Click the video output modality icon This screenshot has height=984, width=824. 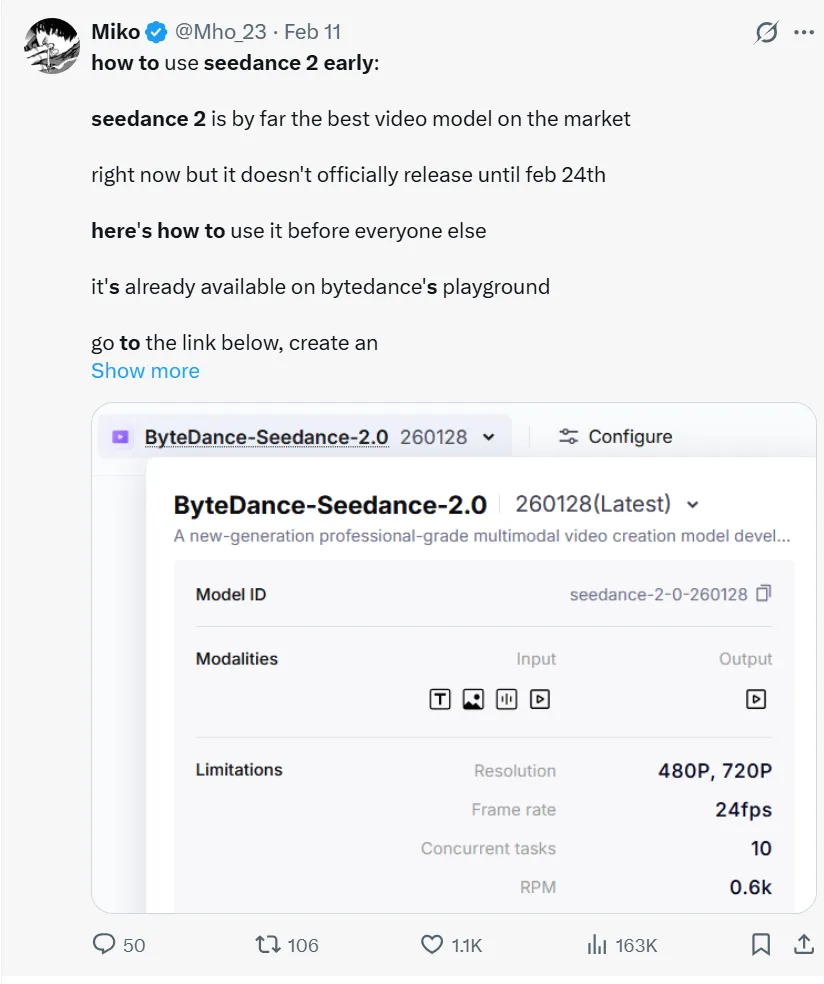coord(757,700)
